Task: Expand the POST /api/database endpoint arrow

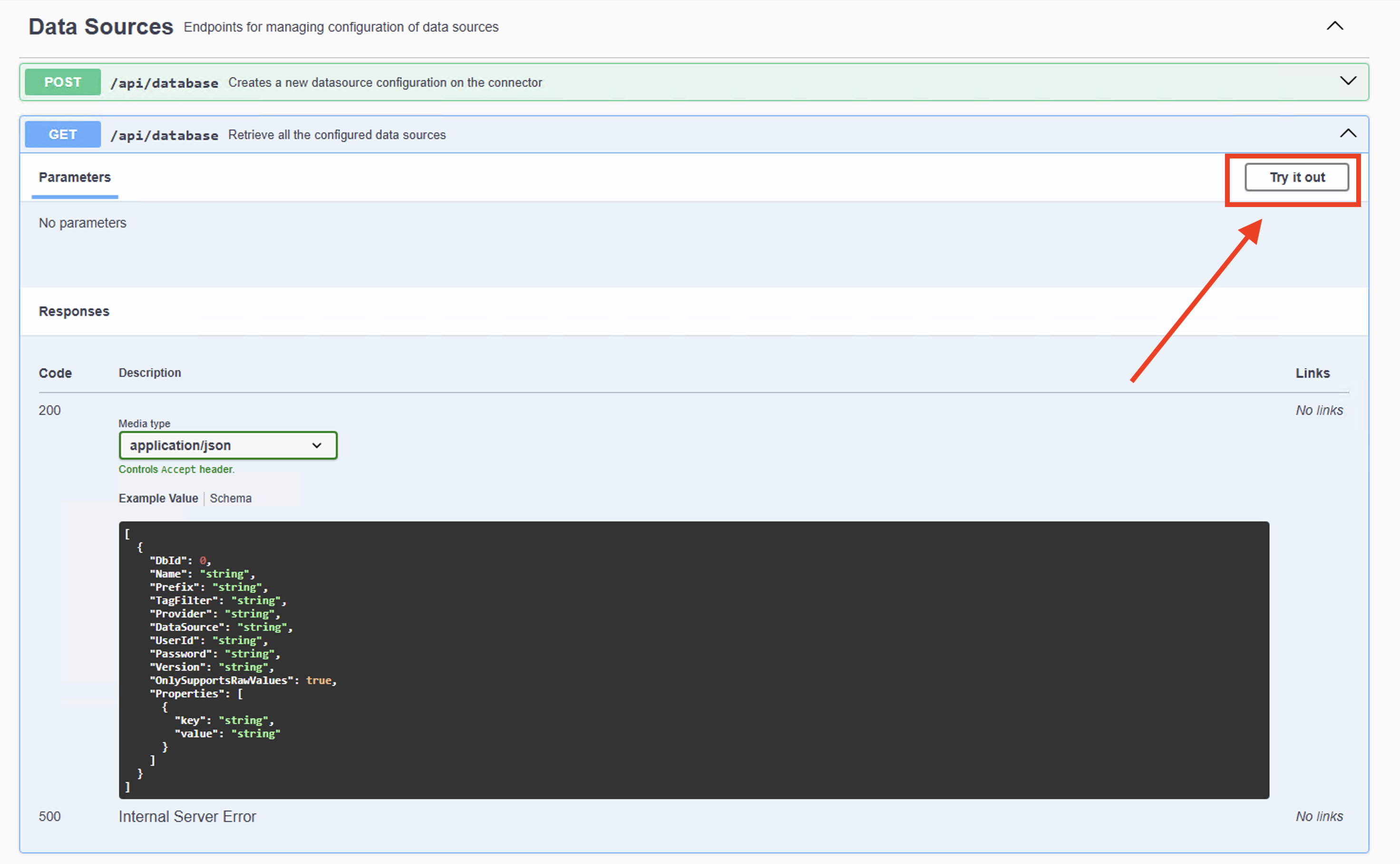Action: pos(1348,80)
